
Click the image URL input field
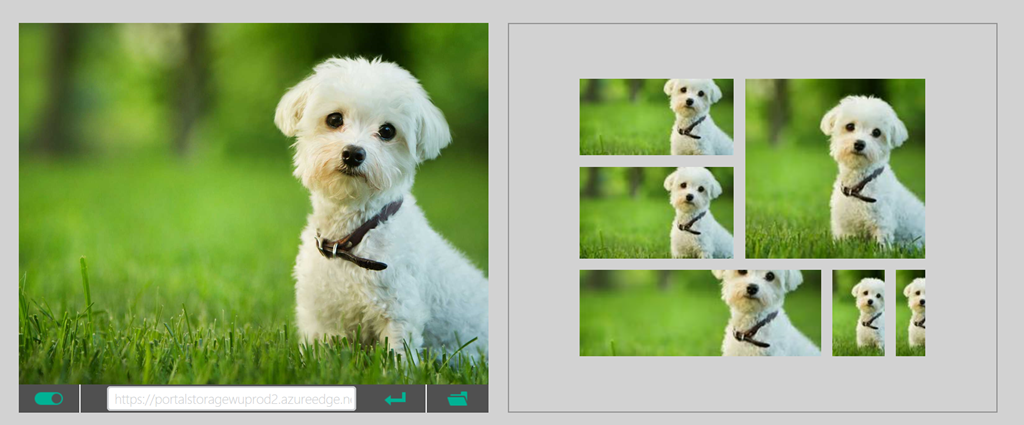click(x=232, y=398)
